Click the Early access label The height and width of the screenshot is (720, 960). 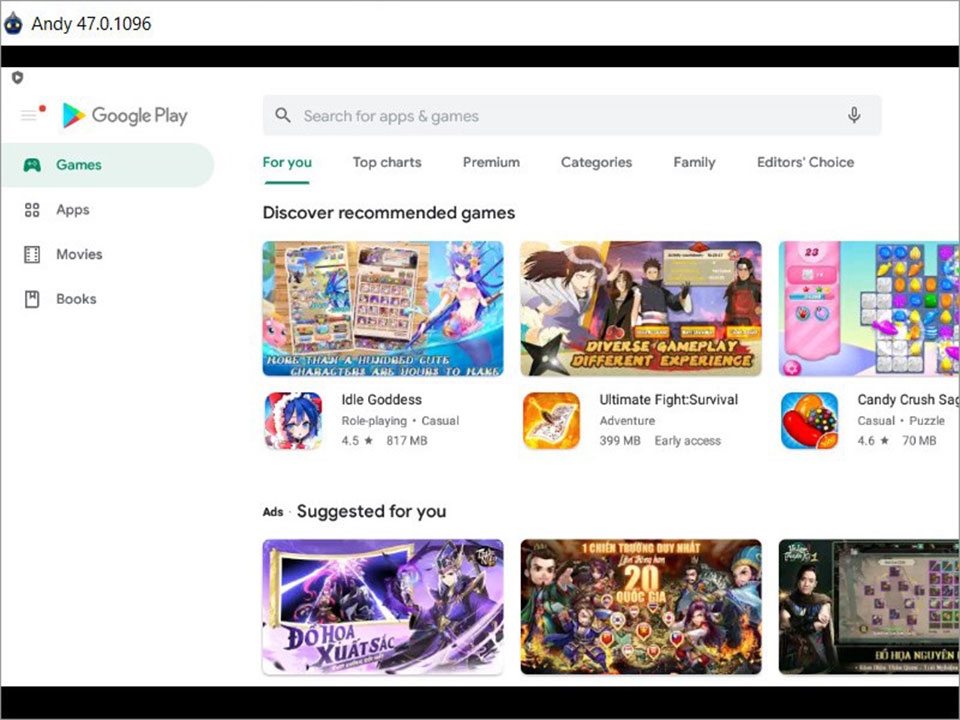click(x=688, y=441)
